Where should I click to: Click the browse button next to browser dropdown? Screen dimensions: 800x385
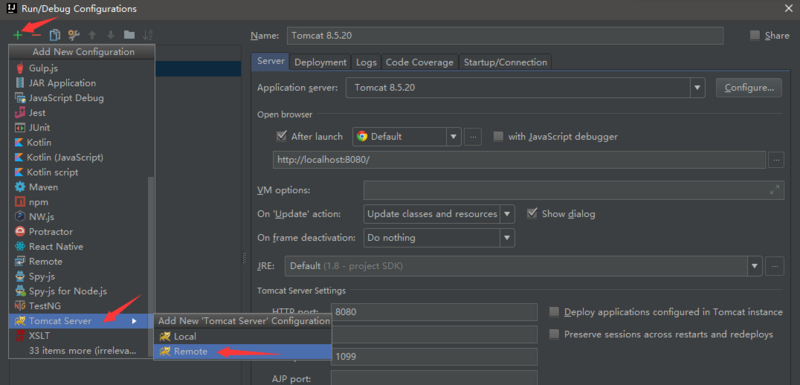(473, 137)
